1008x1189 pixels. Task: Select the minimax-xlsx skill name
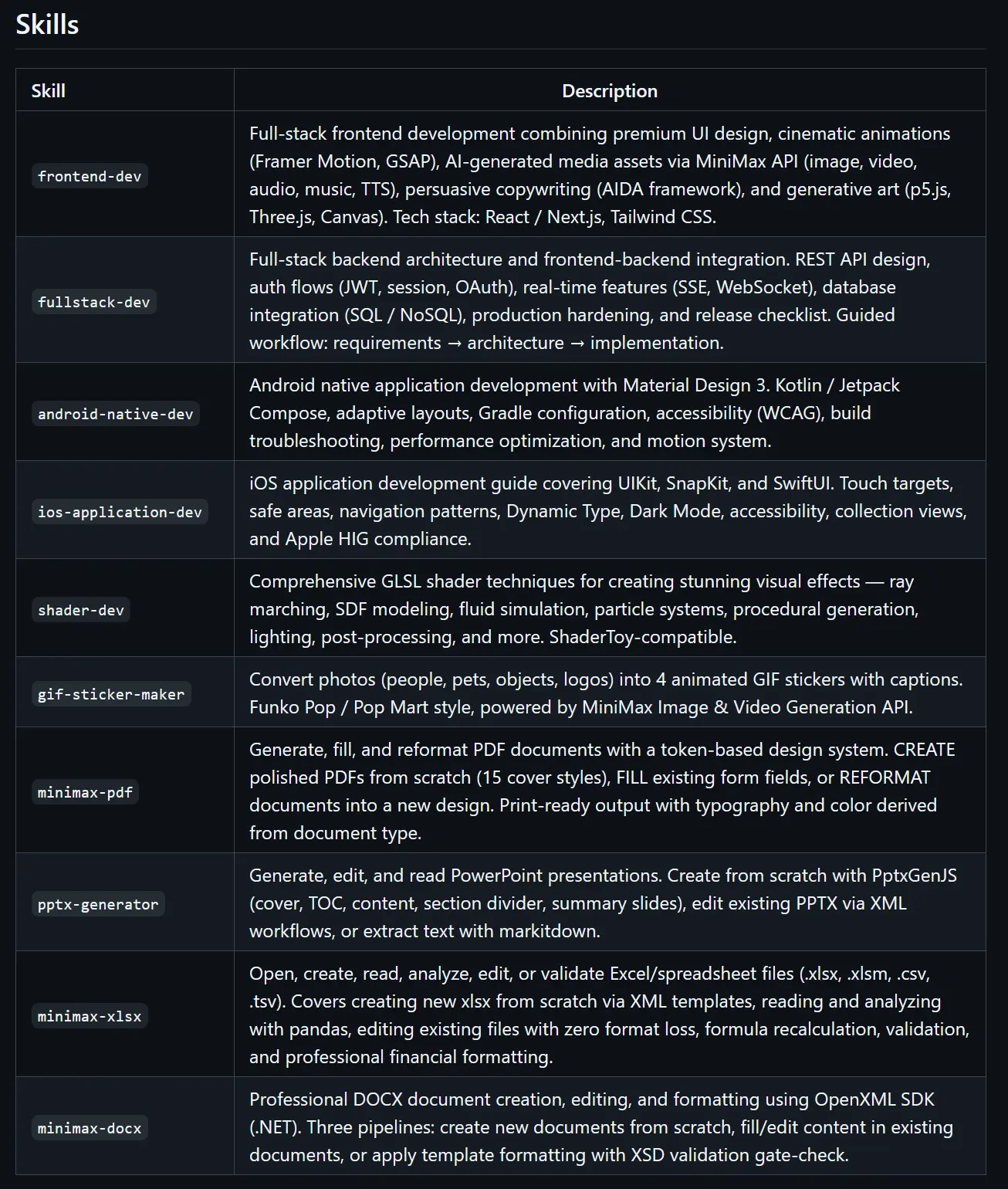[x=90, y=1016]
